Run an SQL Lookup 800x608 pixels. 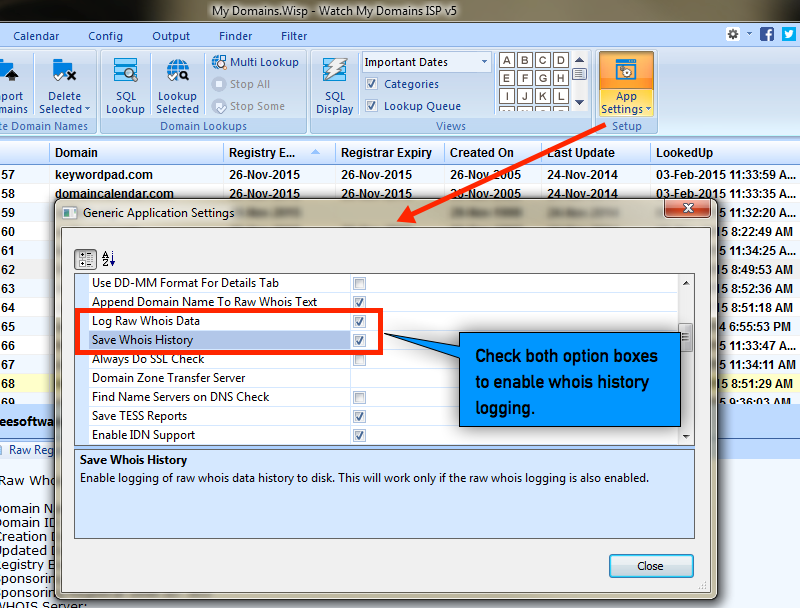[x=126, y=86]
